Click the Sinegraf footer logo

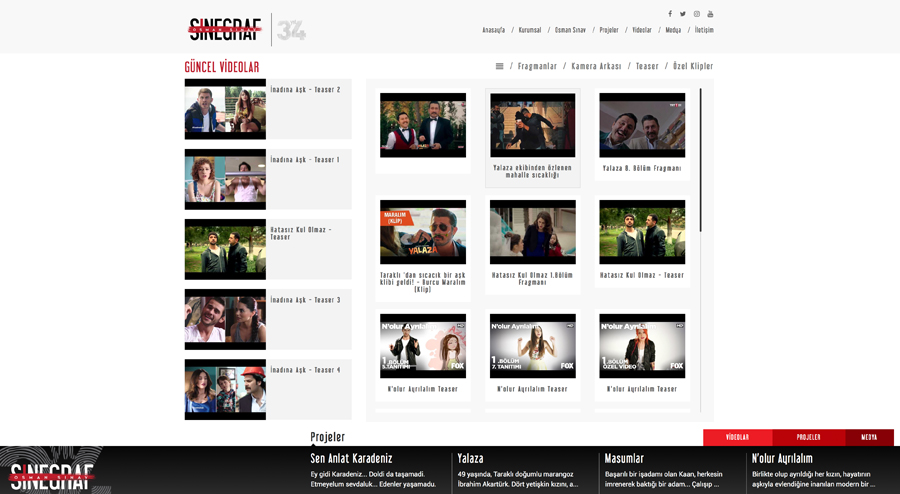(x=52, y=474)
